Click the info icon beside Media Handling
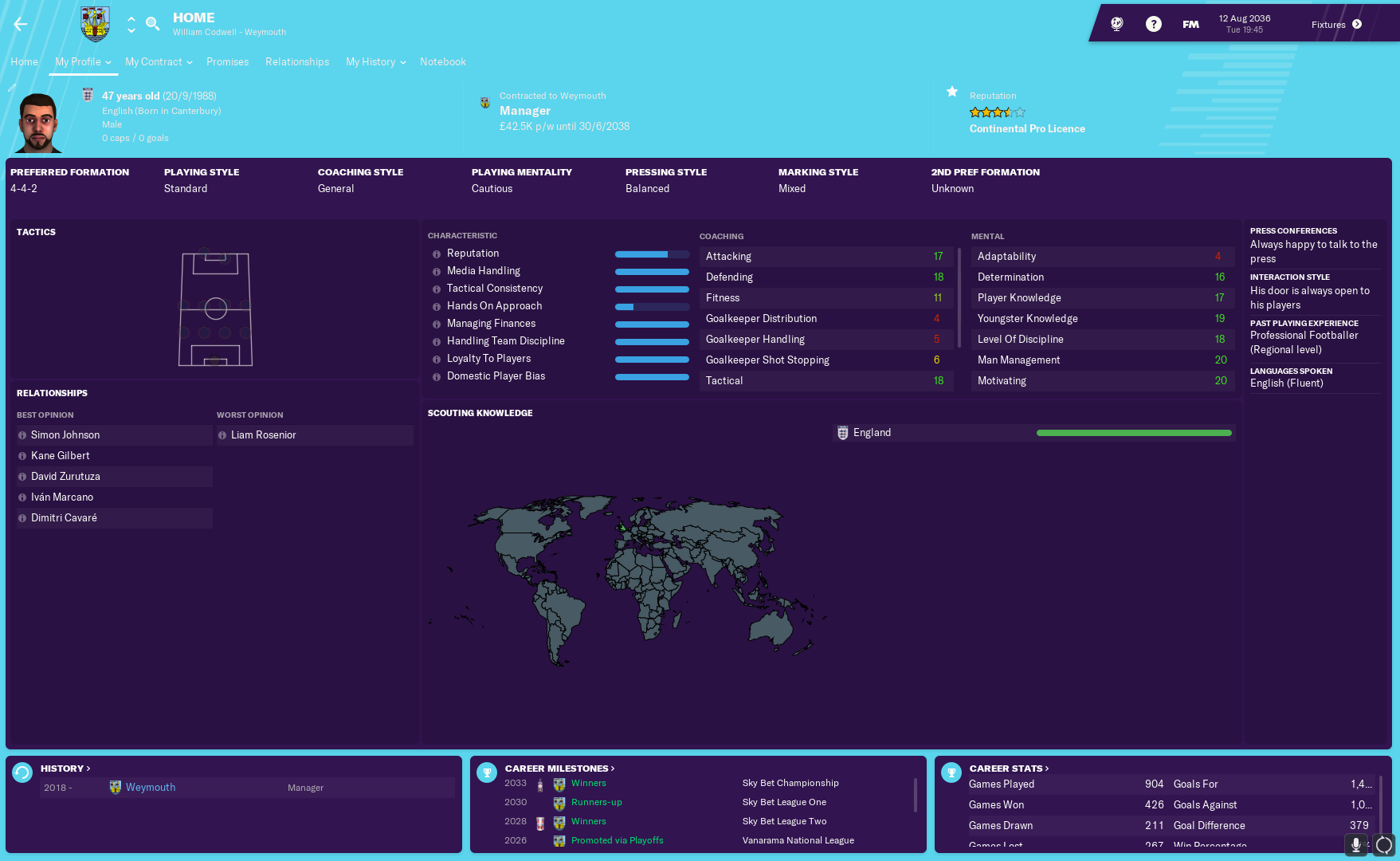This screenshot has height=861, width=1400. pyautogui.click(x=437, y=272)
